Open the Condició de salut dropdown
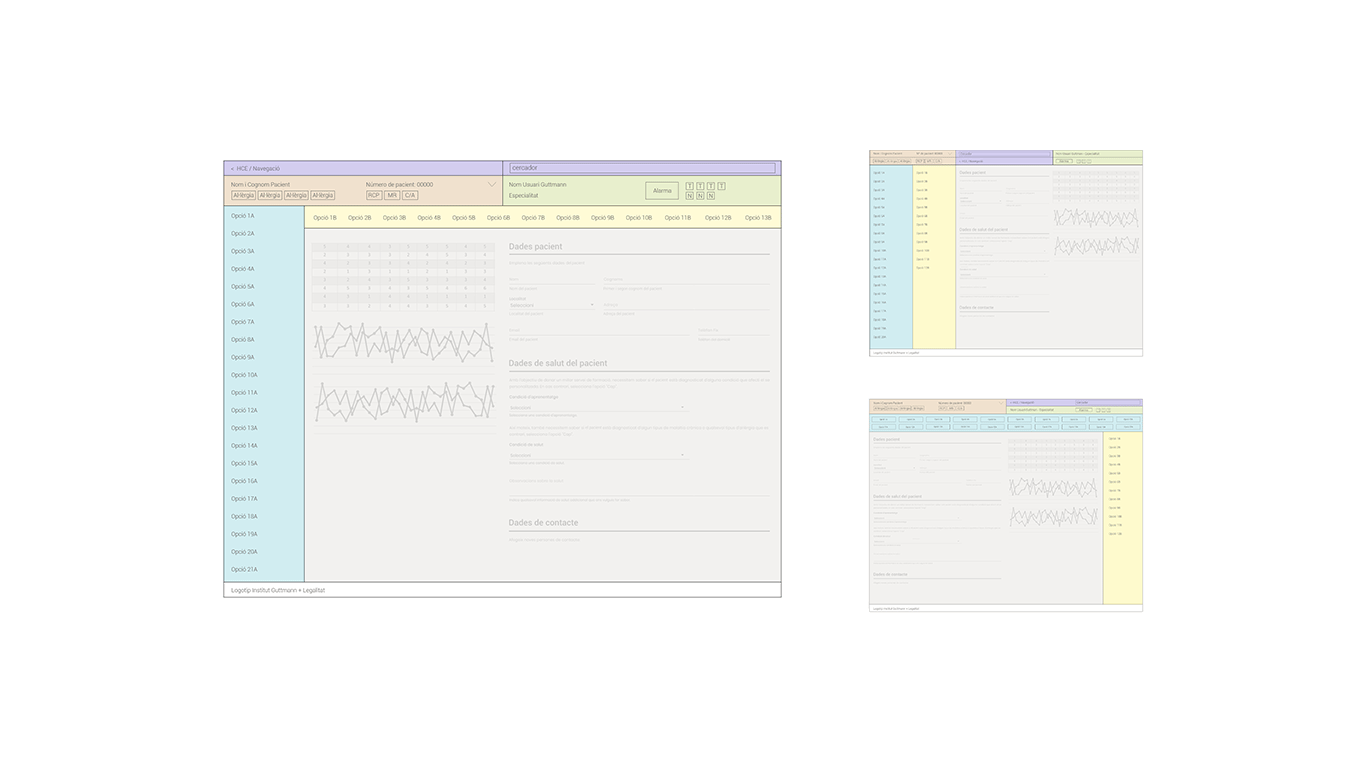The height and width of the screenshot is (760, 1351). [x=597, y=455]
